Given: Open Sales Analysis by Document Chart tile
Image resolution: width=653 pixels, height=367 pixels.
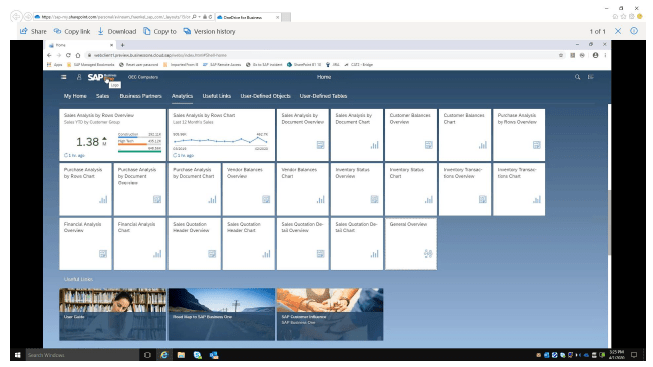Looking at the screenshot, I should (357, 135).
